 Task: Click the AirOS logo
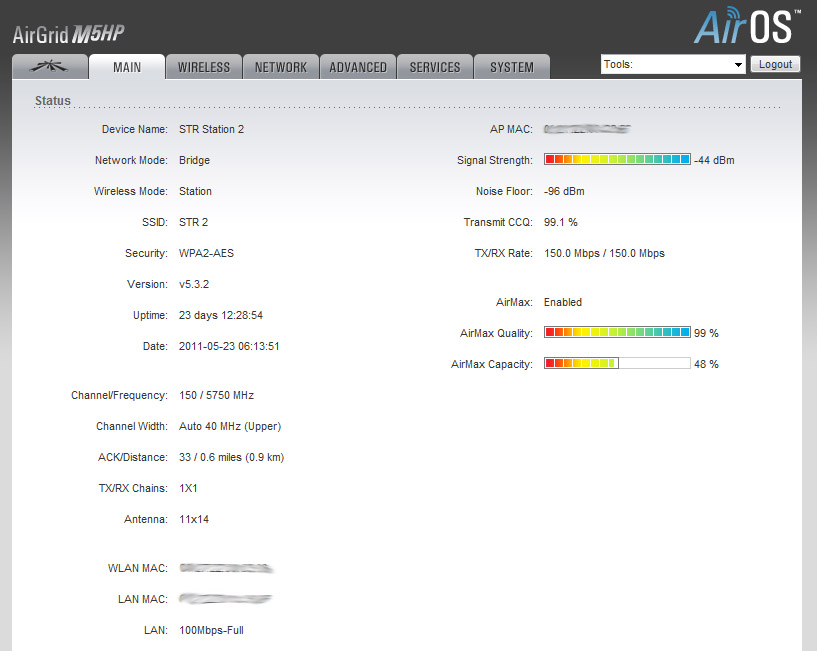(x=747, y=26)
